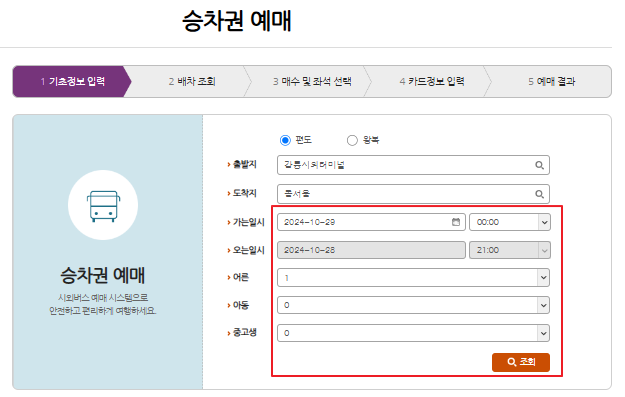Click the bus icon in left panel

point(103,206)
